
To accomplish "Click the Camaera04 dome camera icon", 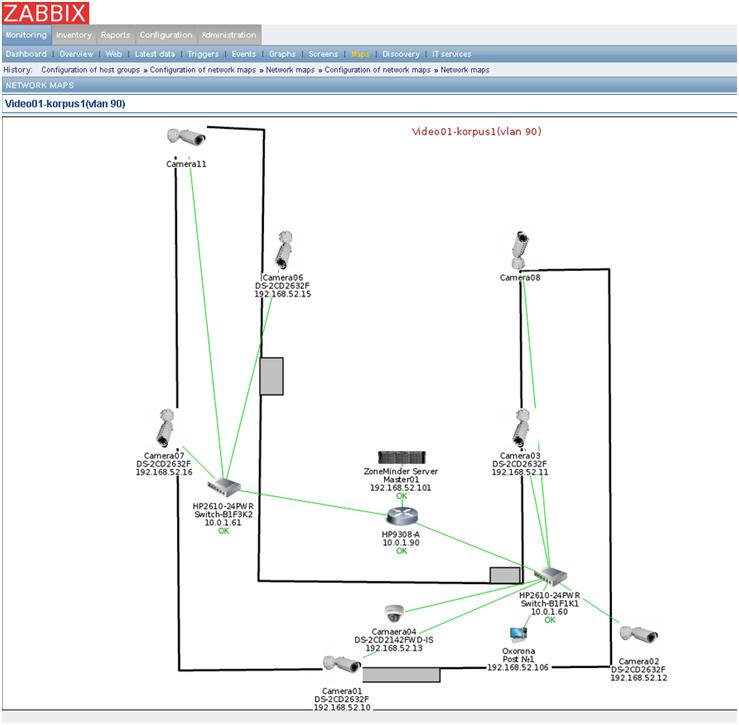I will click(x=394, y=614).
